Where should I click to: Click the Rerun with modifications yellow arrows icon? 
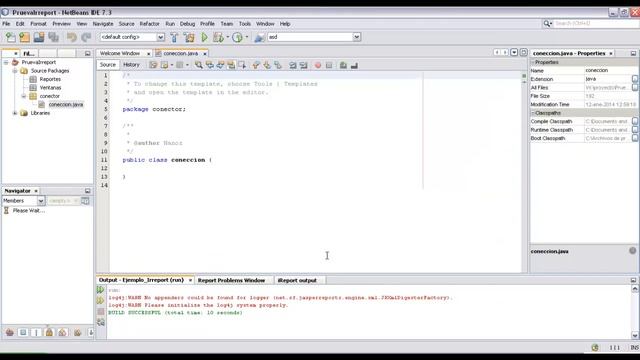101,300
